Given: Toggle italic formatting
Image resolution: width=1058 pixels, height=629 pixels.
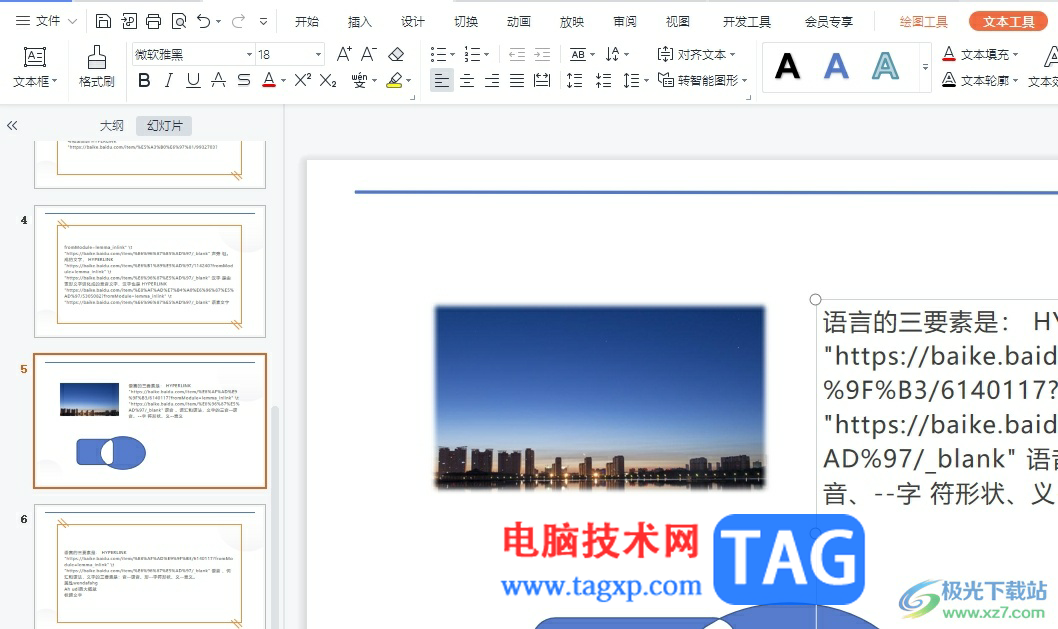Looking at the screenshot, I should point(169,80).
